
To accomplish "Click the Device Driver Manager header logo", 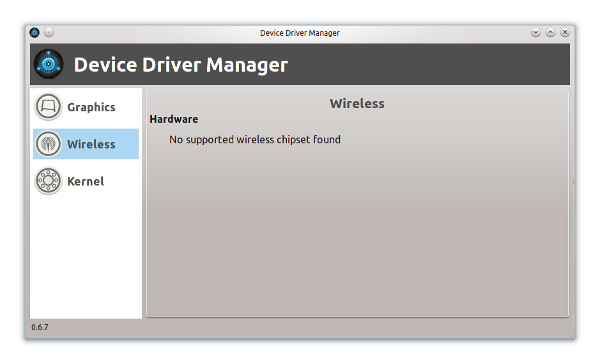I will 48,64.
